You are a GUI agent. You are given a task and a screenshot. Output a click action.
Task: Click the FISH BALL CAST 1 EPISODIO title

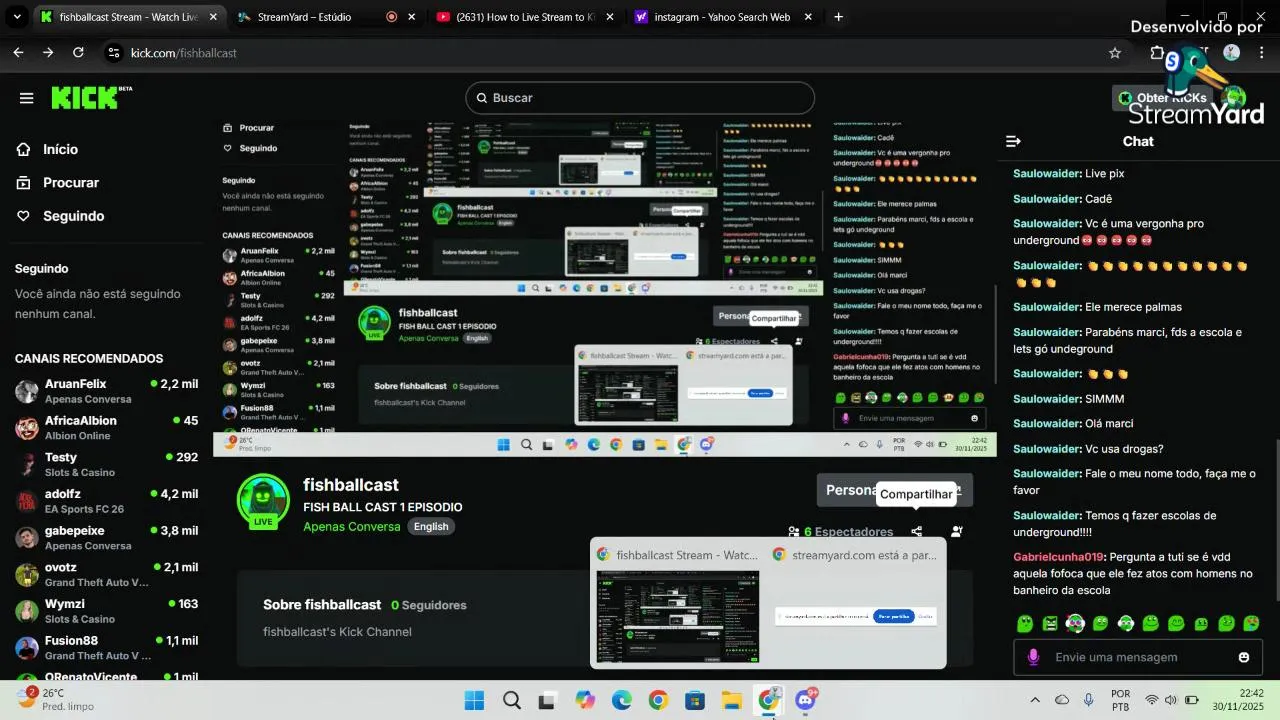coord(383,507)
